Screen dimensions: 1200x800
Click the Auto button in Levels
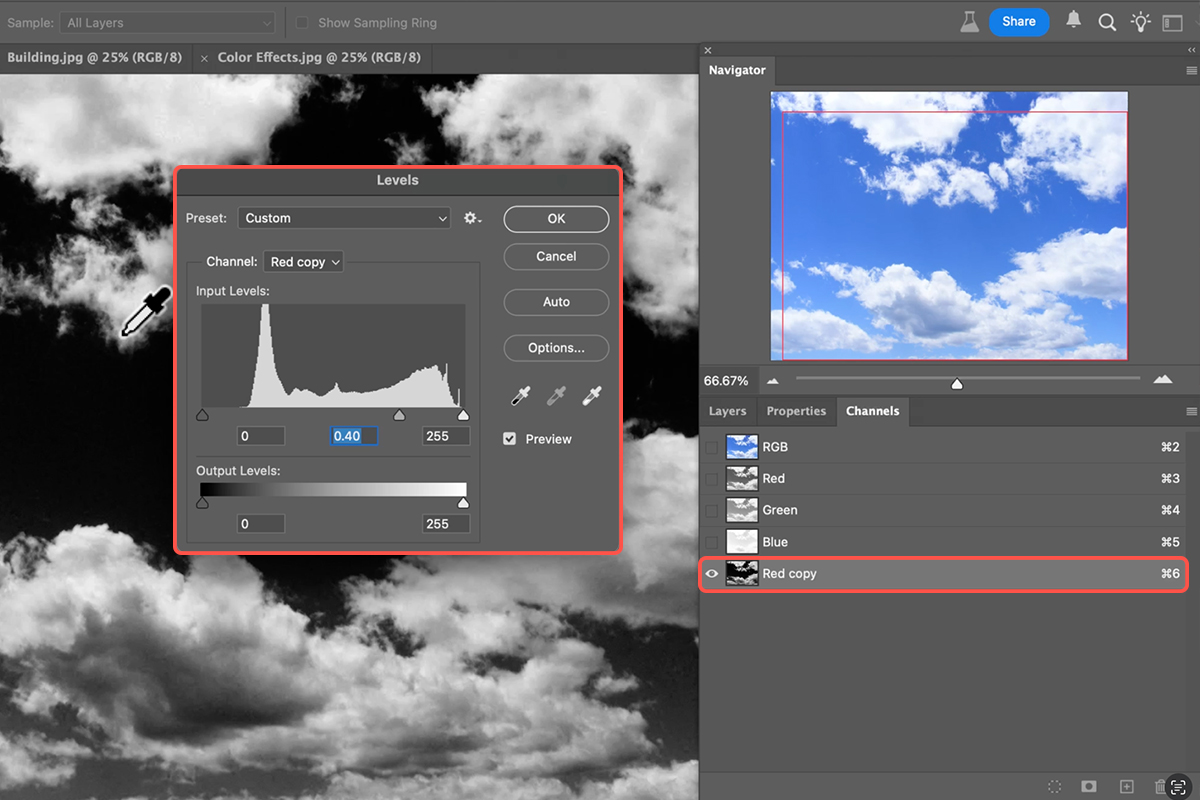pyautogui.click(x=556, y=302)
